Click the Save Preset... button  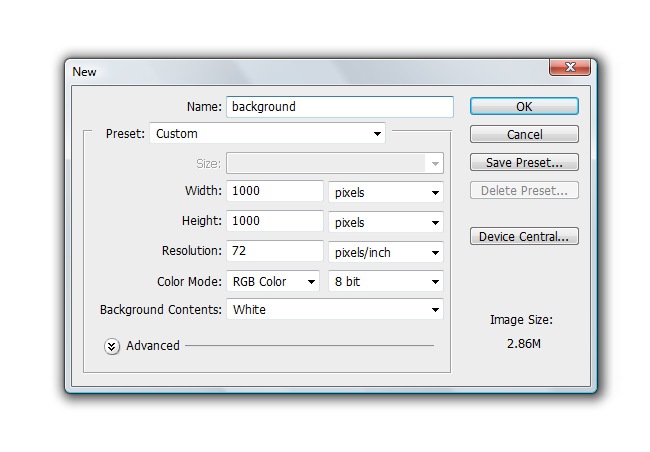[524, 162]
